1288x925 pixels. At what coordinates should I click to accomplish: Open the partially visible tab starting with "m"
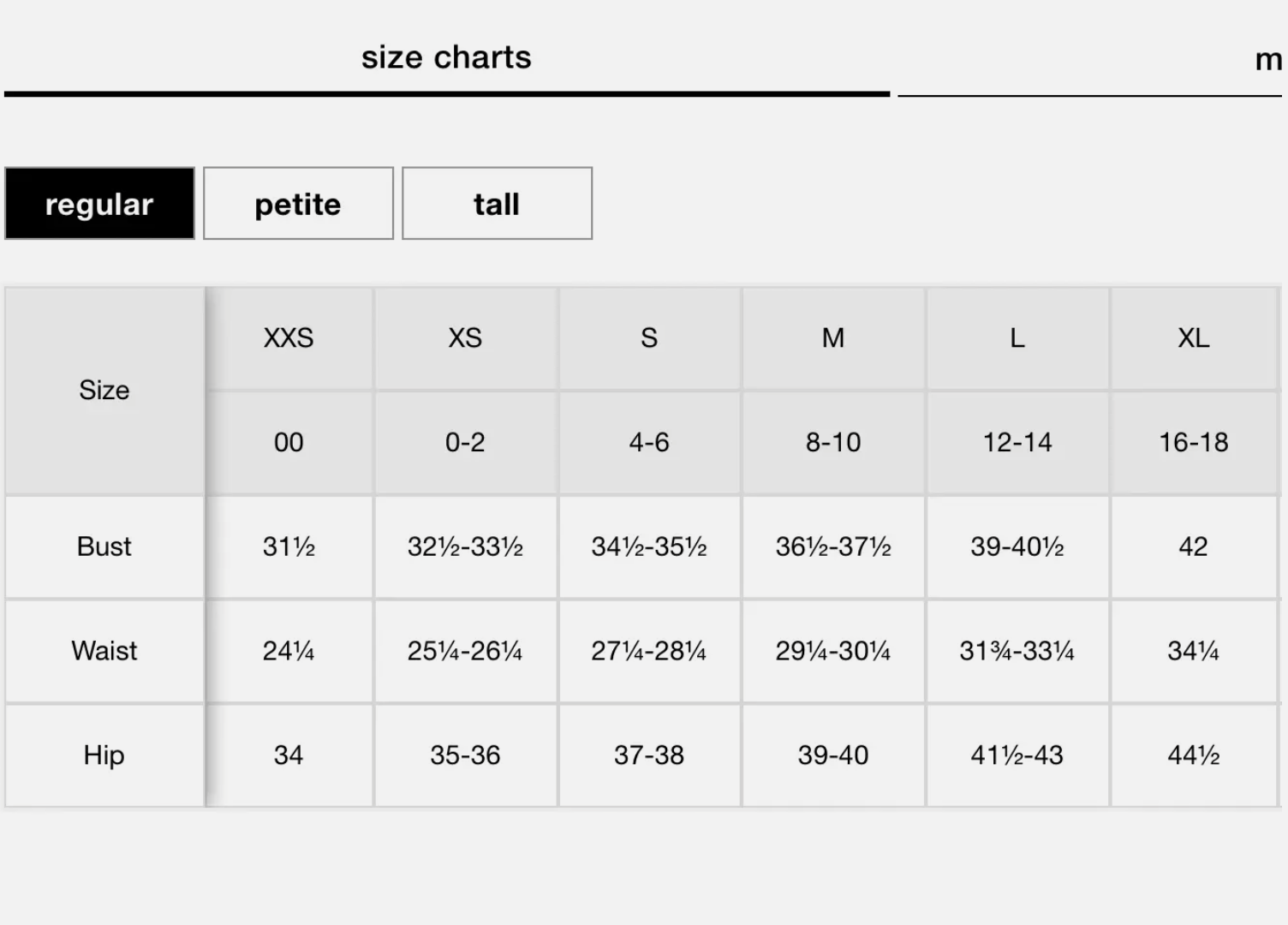[1267, 60]
